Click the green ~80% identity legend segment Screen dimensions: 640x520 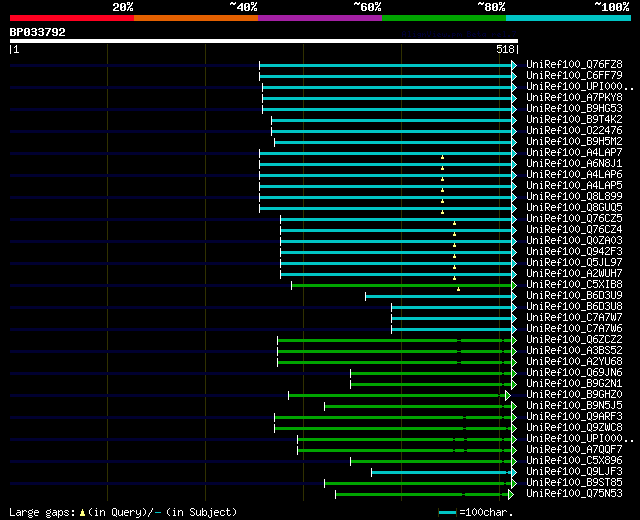[x=444, y=18]
